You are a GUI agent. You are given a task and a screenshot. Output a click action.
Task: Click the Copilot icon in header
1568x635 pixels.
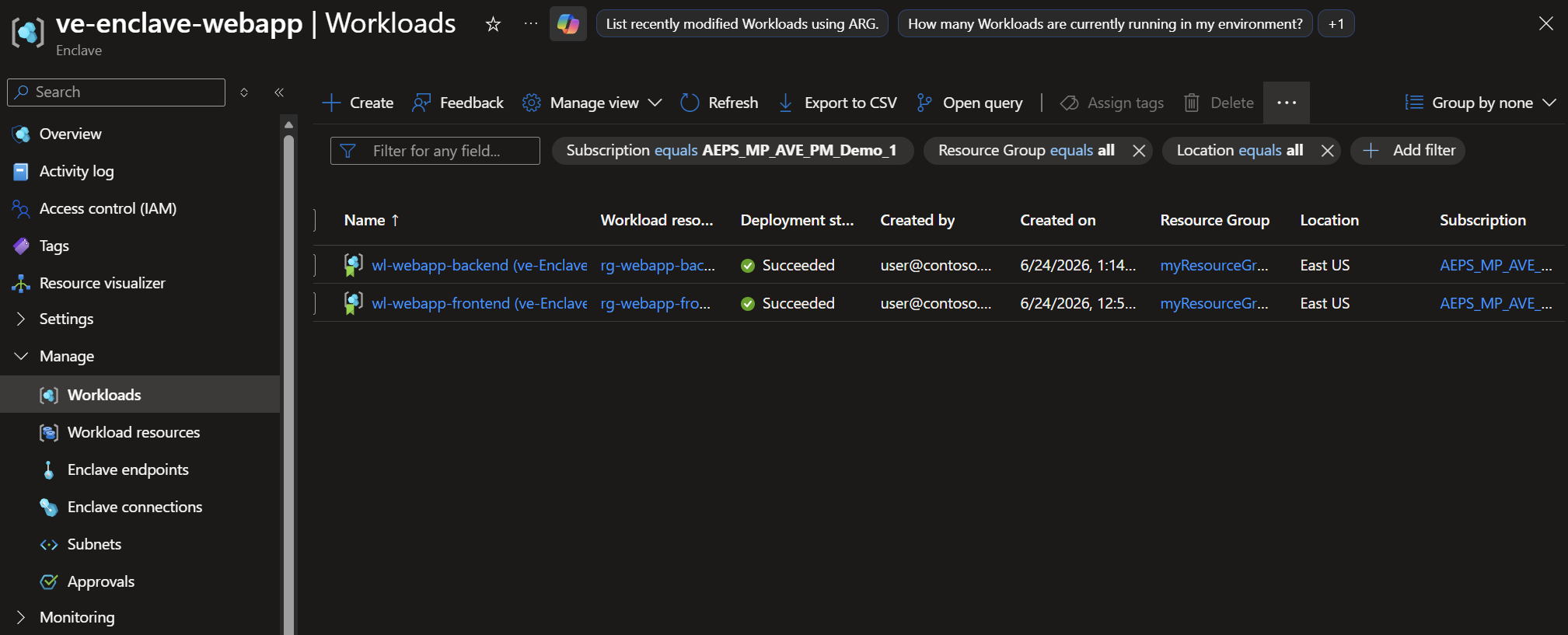567,24
